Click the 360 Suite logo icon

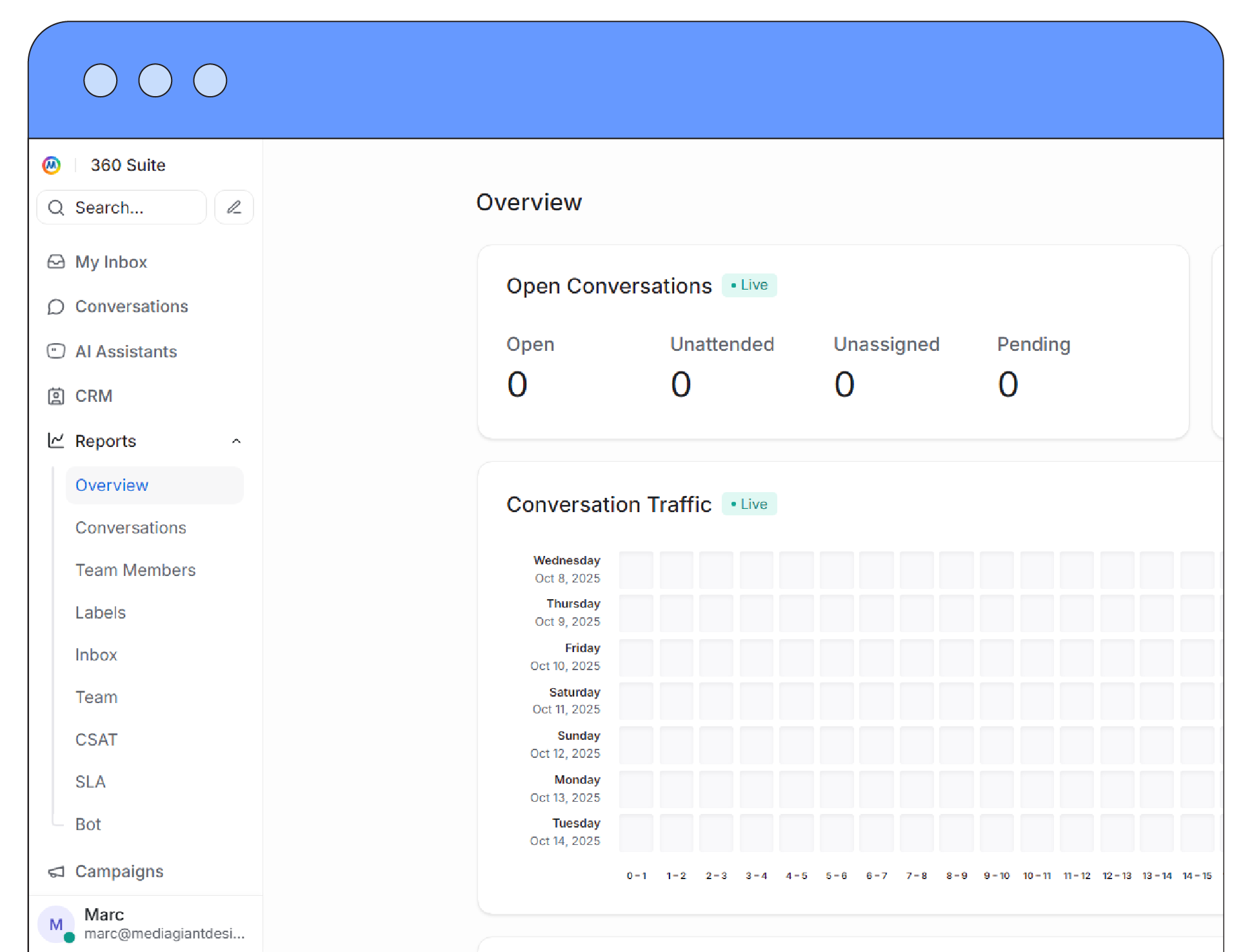pos(52,165)
